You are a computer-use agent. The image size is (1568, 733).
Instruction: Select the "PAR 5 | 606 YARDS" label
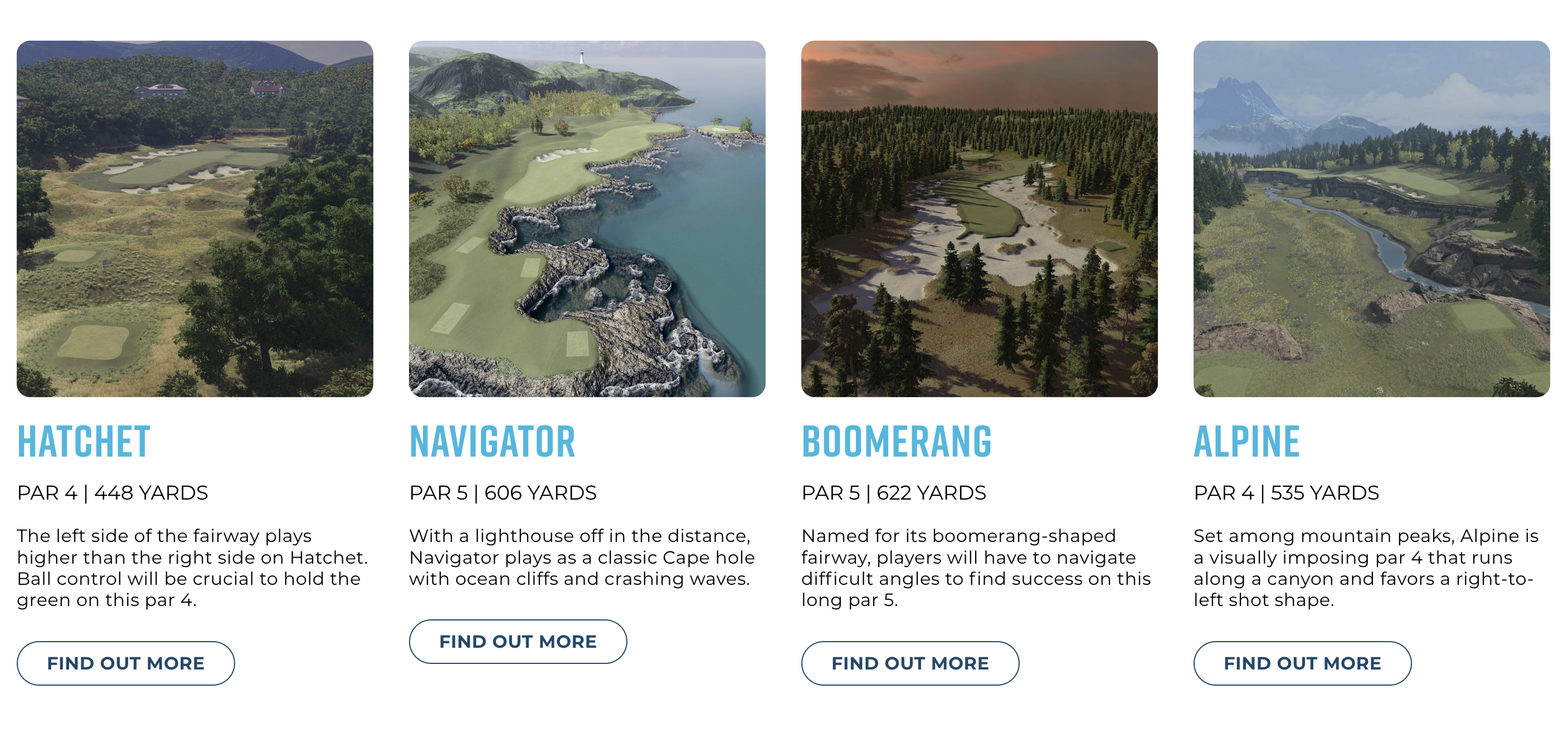pyautogui.click(x=503, y=493)
